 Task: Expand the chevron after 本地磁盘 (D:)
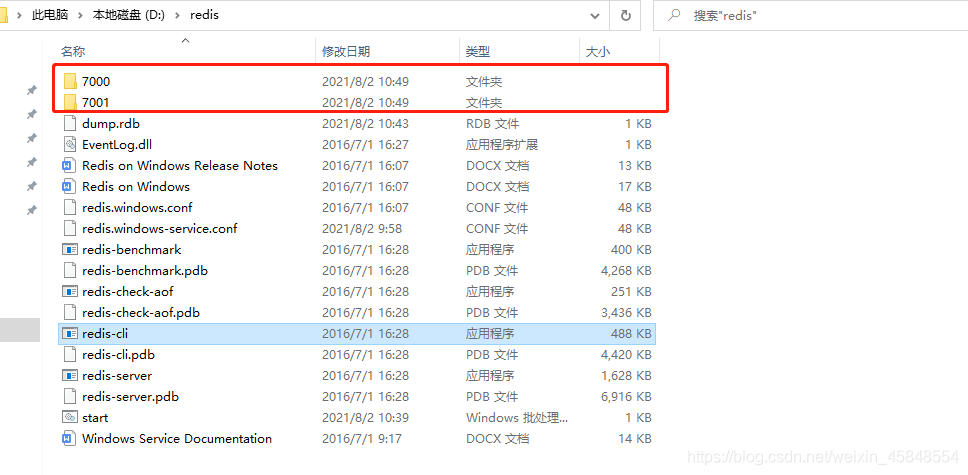click(176, 16)
